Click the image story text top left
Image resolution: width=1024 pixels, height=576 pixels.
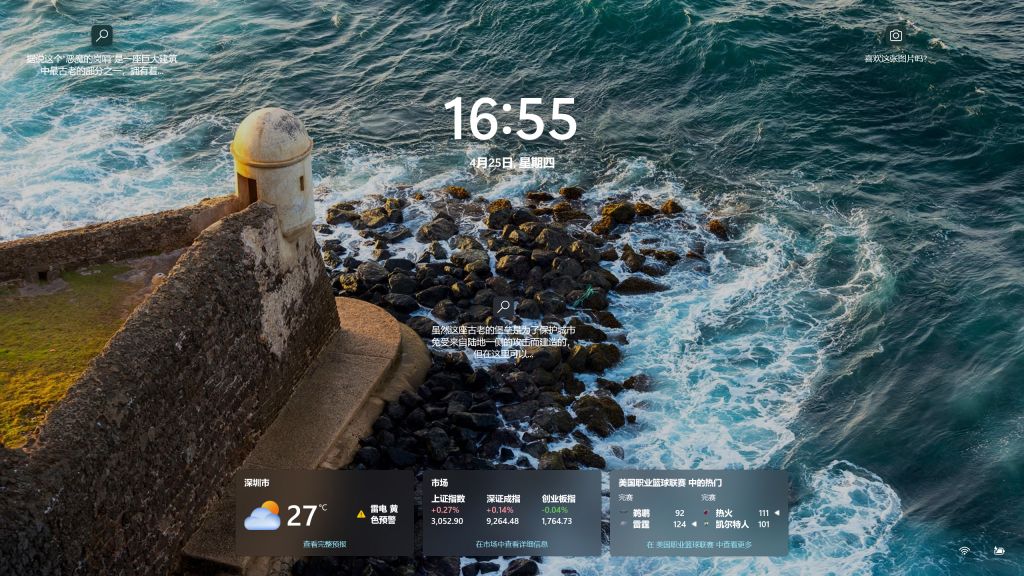[x=100, y=65]
